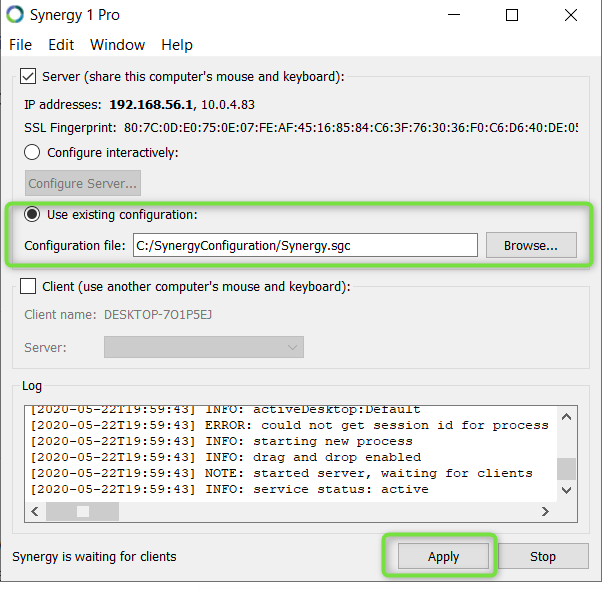Click the Configure Server button
The image size is (605, 589).
click(83, 183)
